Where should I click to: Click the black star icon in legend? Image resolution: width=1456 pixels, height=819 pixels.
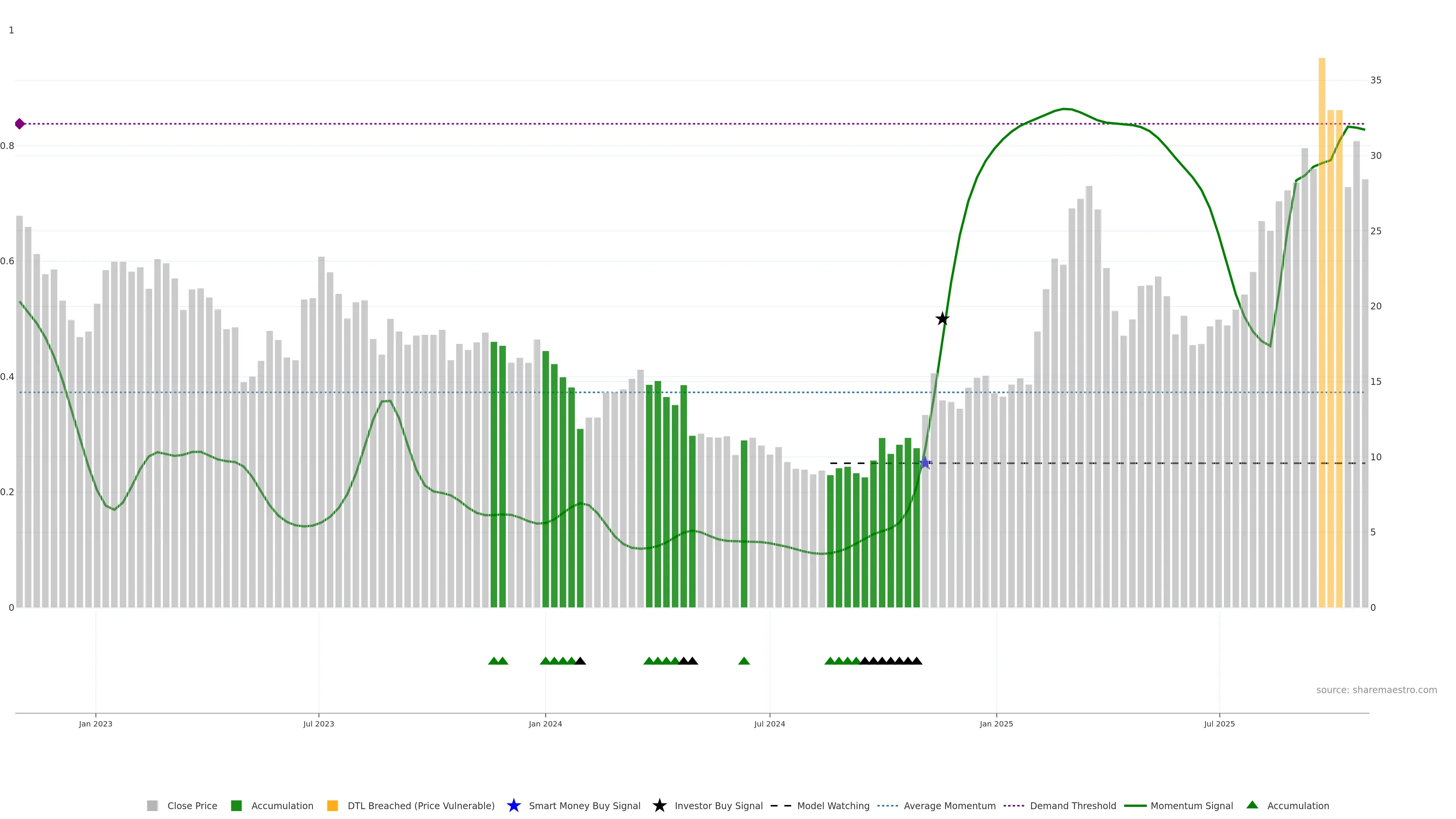[659, 805]
